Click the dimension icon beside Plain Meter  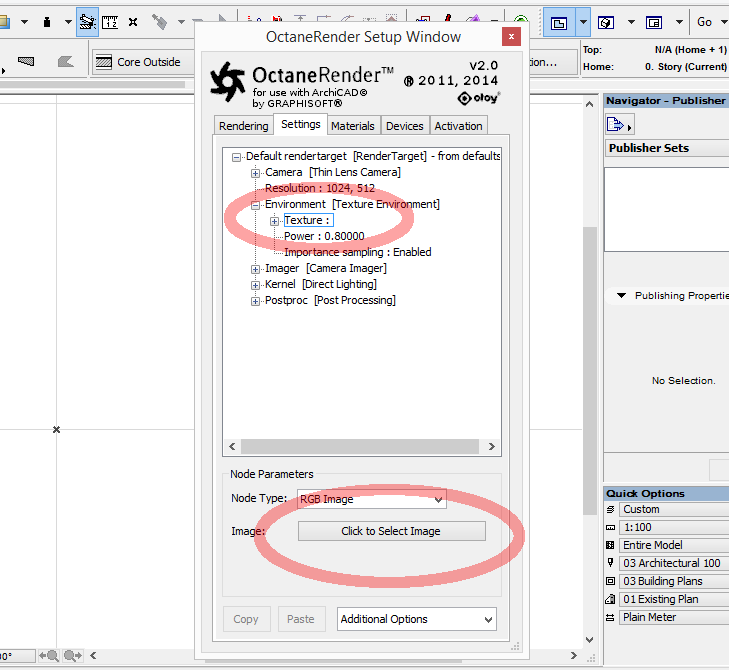point(610,617)
